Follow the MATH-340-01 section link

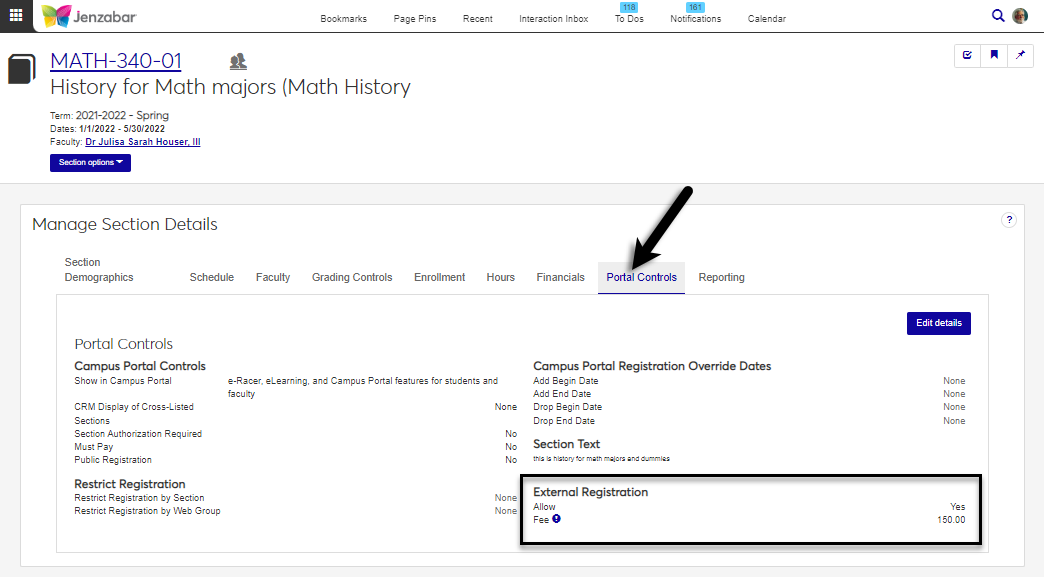pyautogui.click(x=116, y=62)
